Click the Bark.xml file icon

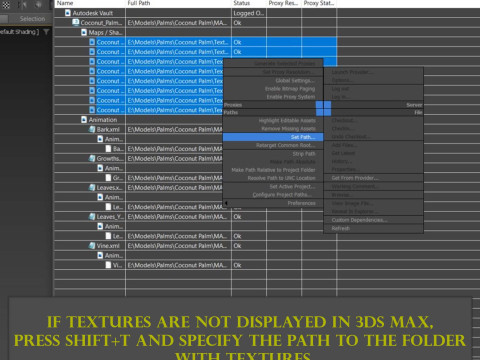tap(92, 129)
